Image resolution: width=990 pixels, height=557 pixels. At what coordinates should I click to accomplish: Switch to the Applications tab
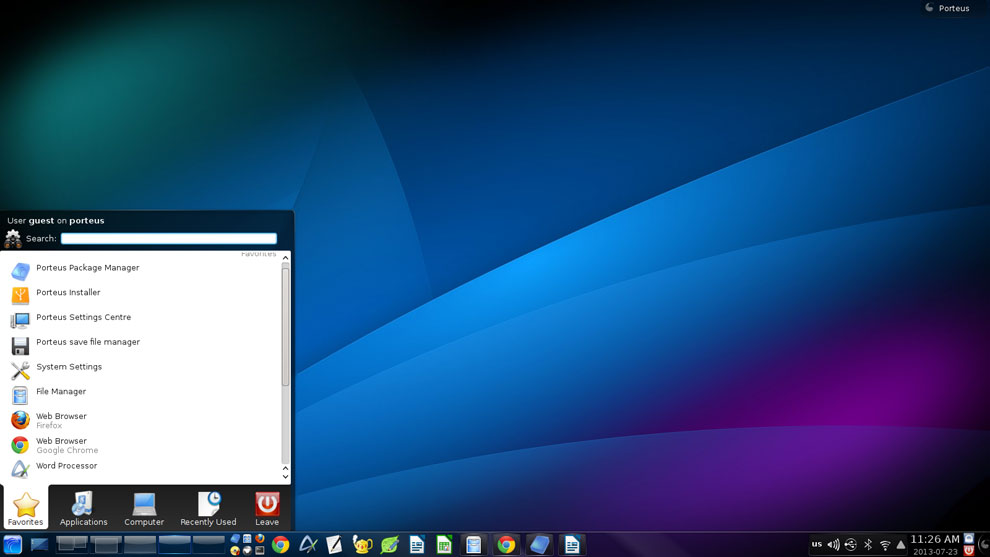point(83,508)
